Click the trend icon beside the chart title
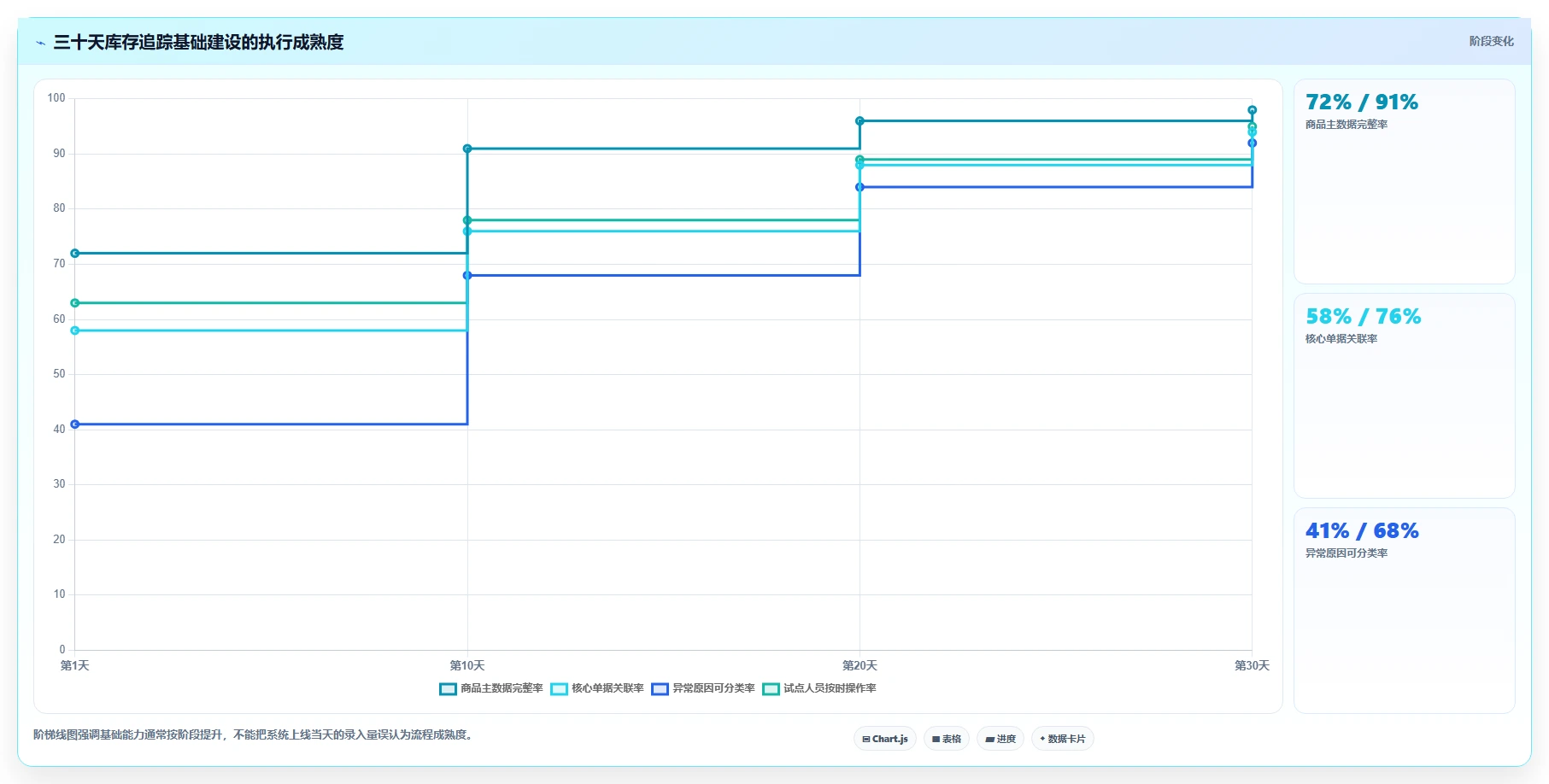 tap(40, 43)
